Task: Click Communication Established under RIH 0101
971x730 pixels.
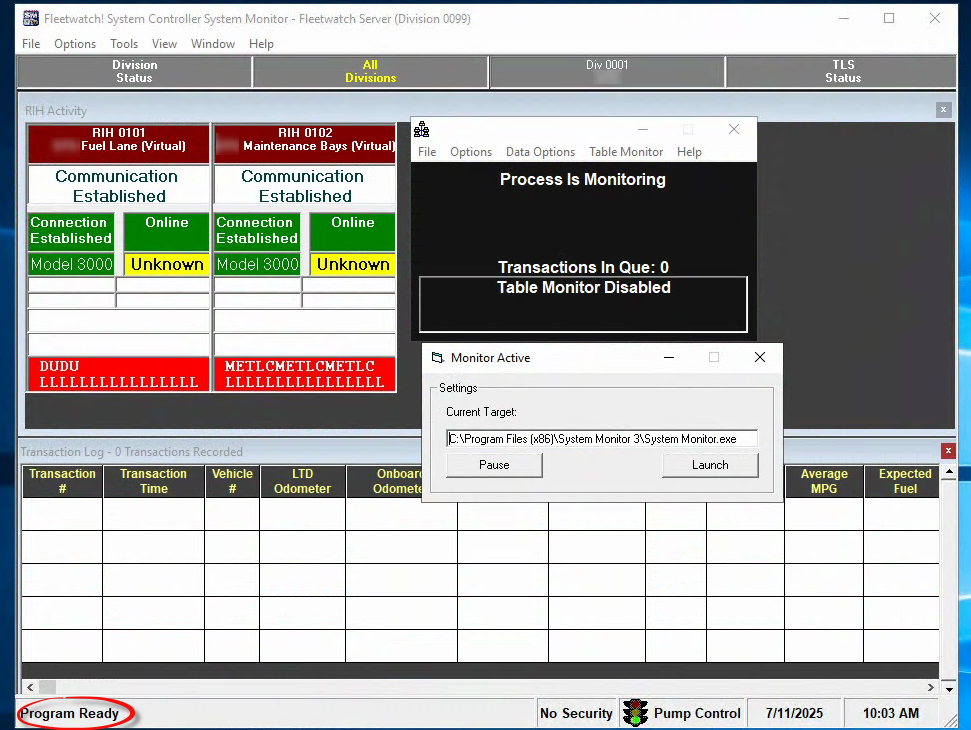Action: tap(118, 186)
